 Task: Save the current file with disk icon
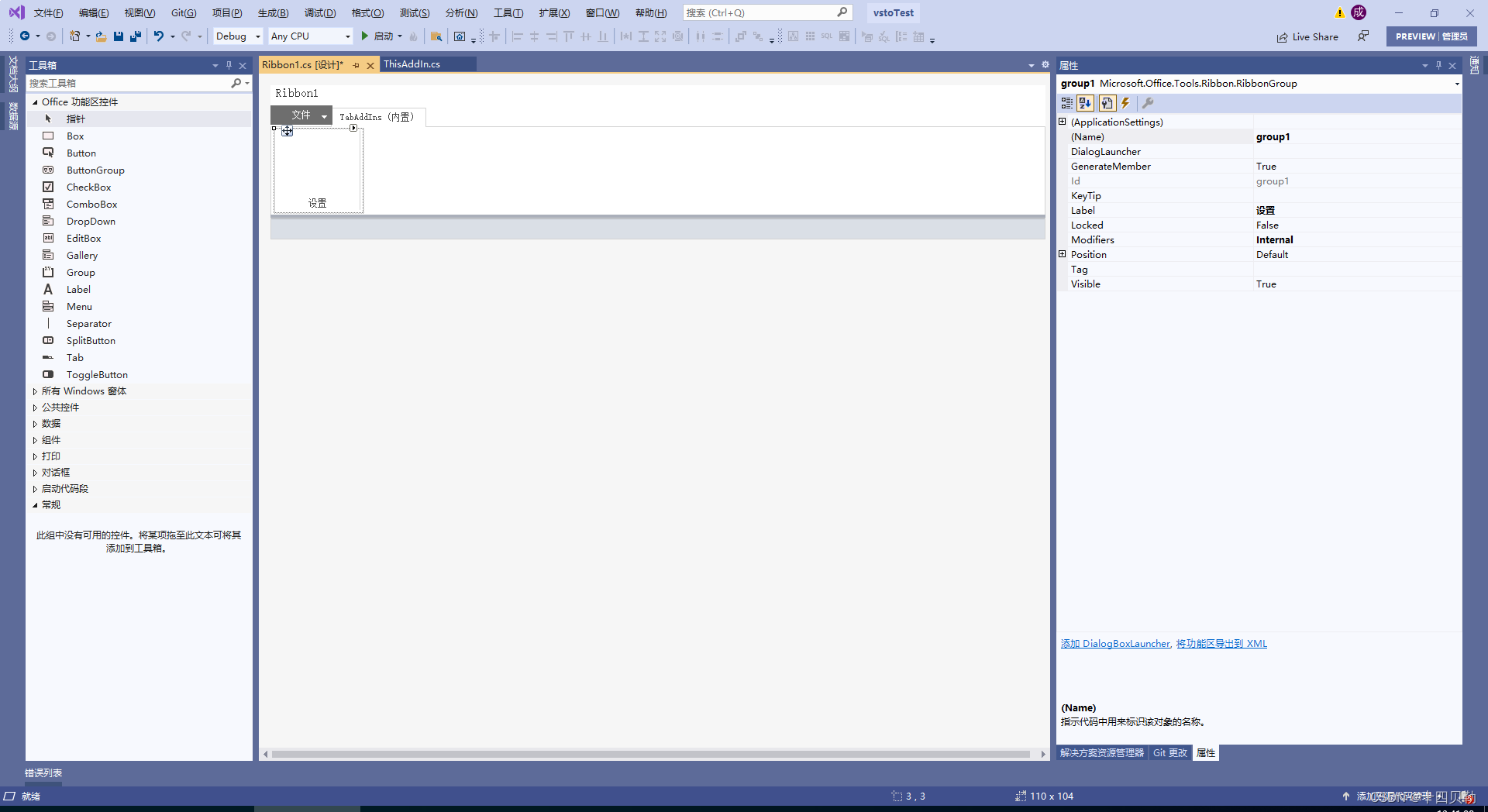pos(119,36)
